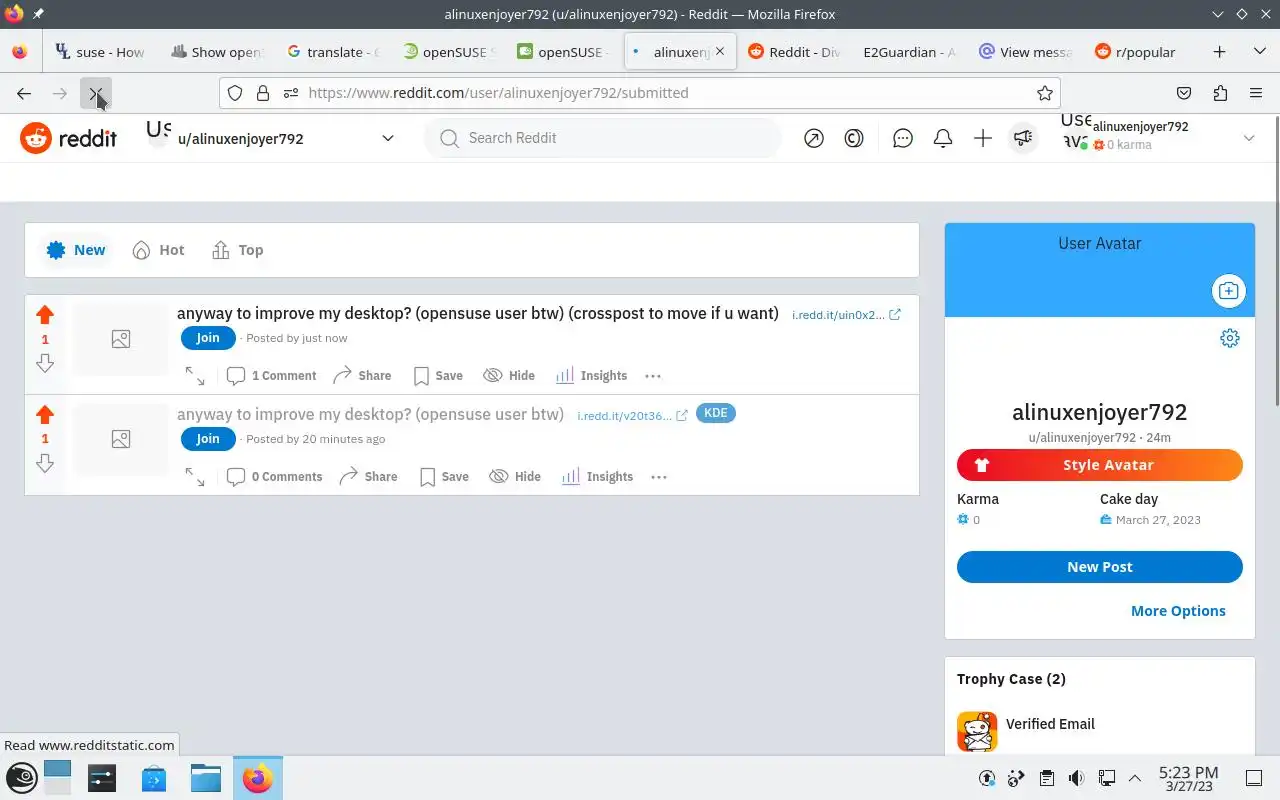Viewport: 1280px width, 800px height.
Task: Stop page loading in Firefox toolbar
Action: point(96,93)
